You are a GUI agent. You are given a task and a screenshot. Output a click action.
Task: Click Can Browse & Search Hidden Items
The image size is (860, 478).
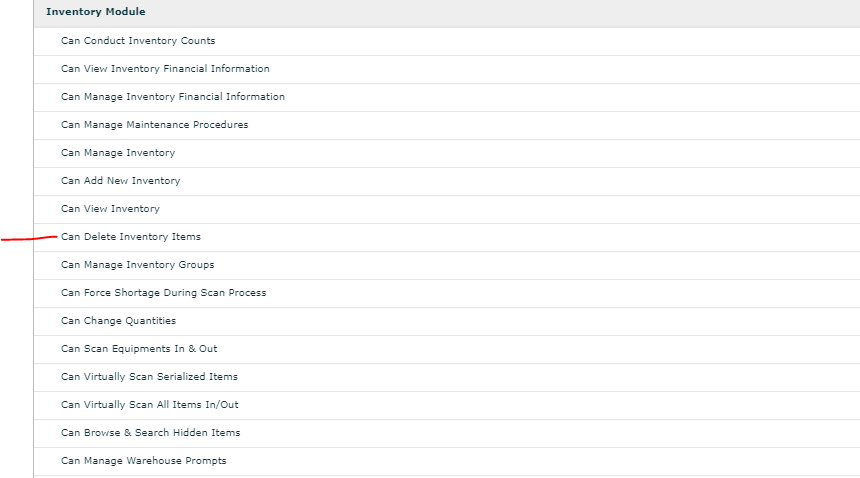[150, 433]
